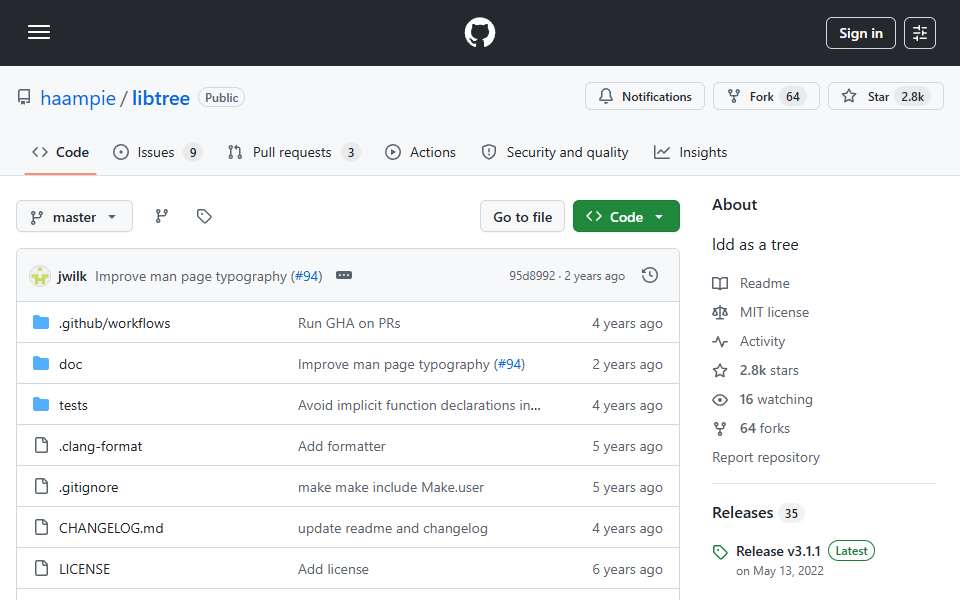Go to GitHub homepage via Octocat logo

tap(479, 32)
